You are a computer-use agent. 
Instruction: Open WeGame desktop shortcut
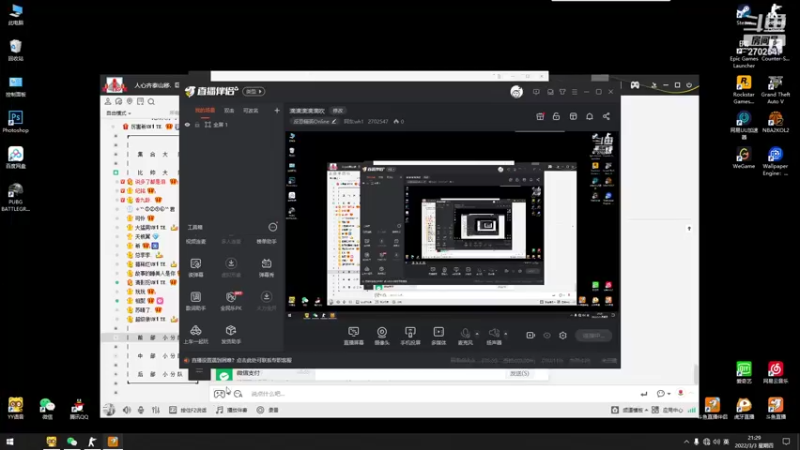pos(744,158)
